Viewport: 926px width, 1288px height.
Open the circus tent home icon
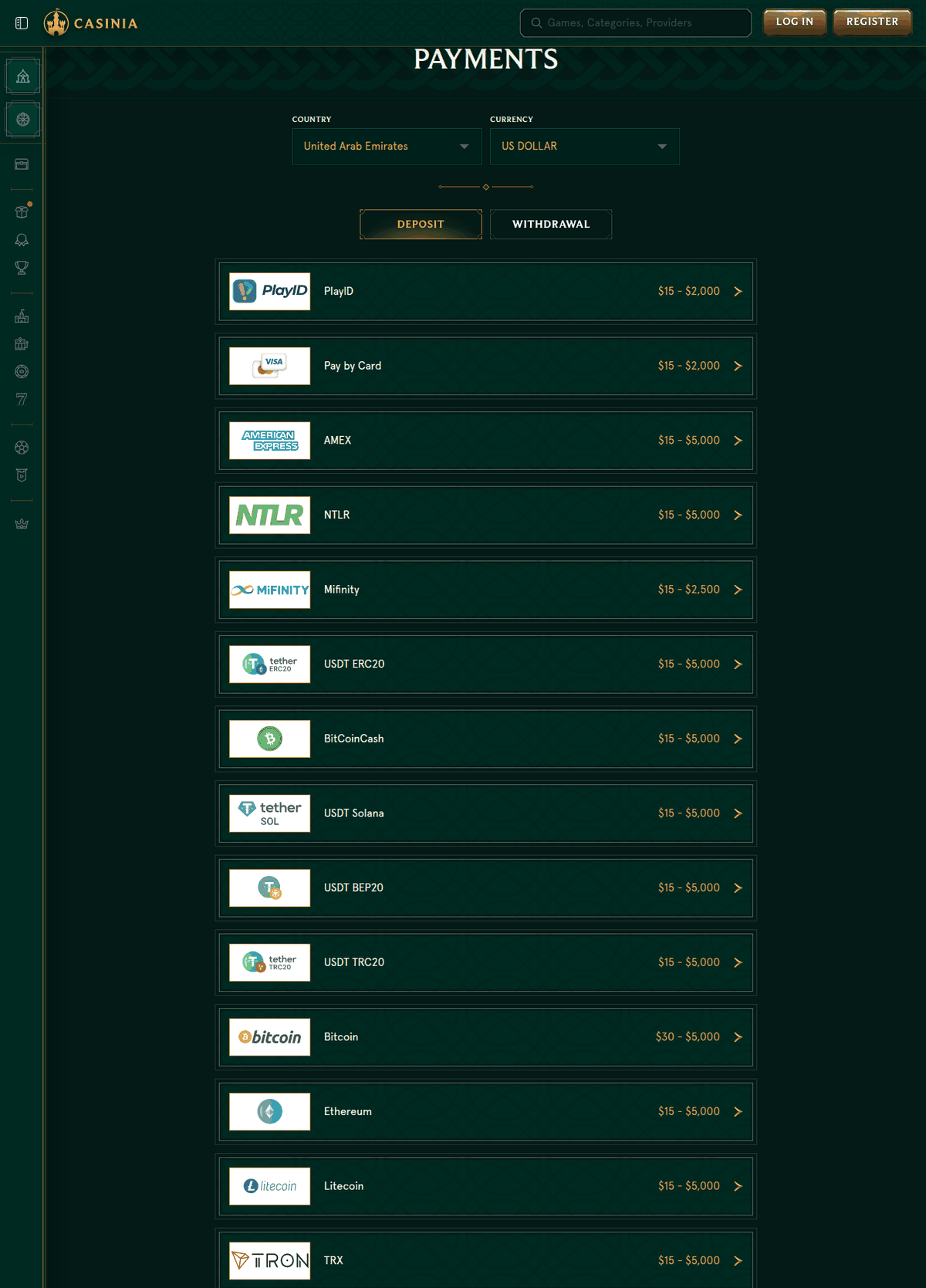coord(23,76)
